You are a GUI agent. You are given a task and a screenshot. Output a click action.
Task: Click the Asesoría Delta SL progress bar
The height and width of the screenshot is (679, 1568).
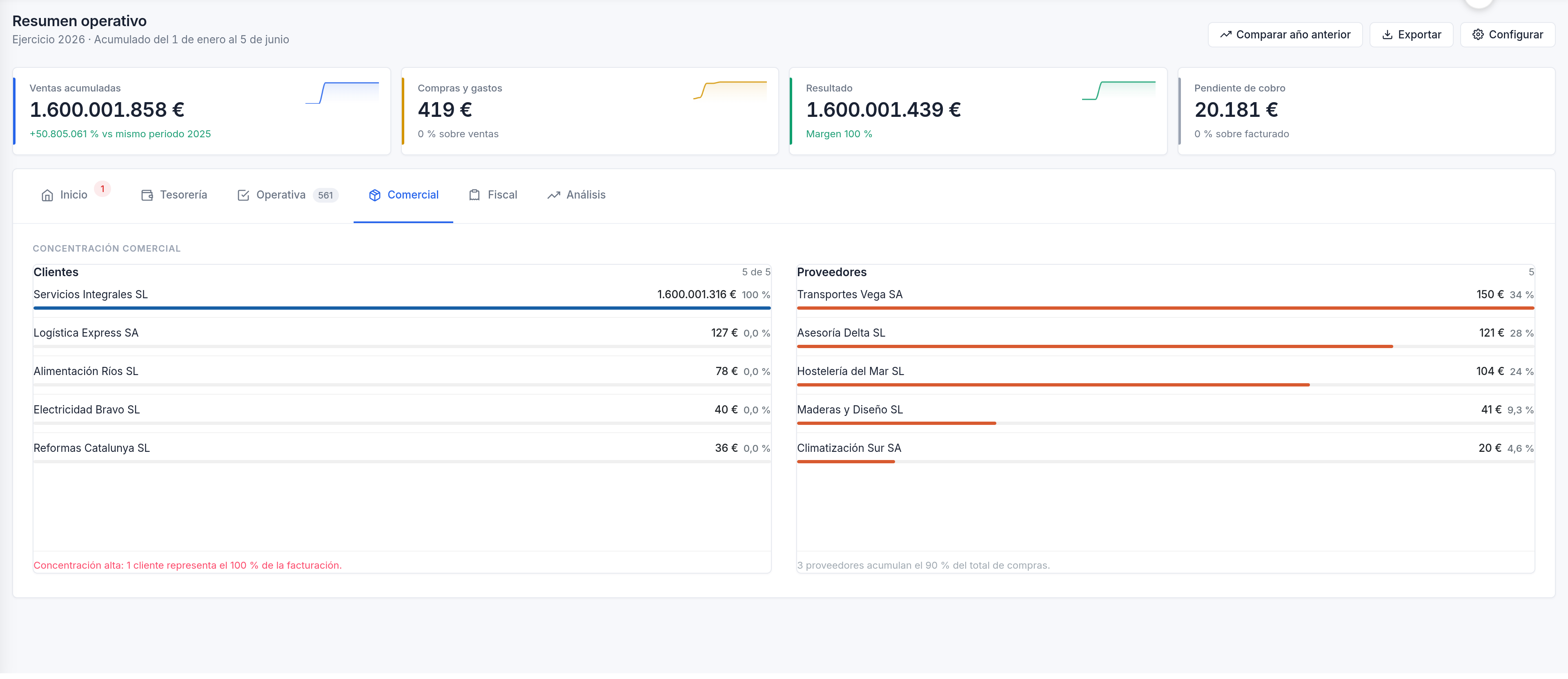coord(1165,347)
